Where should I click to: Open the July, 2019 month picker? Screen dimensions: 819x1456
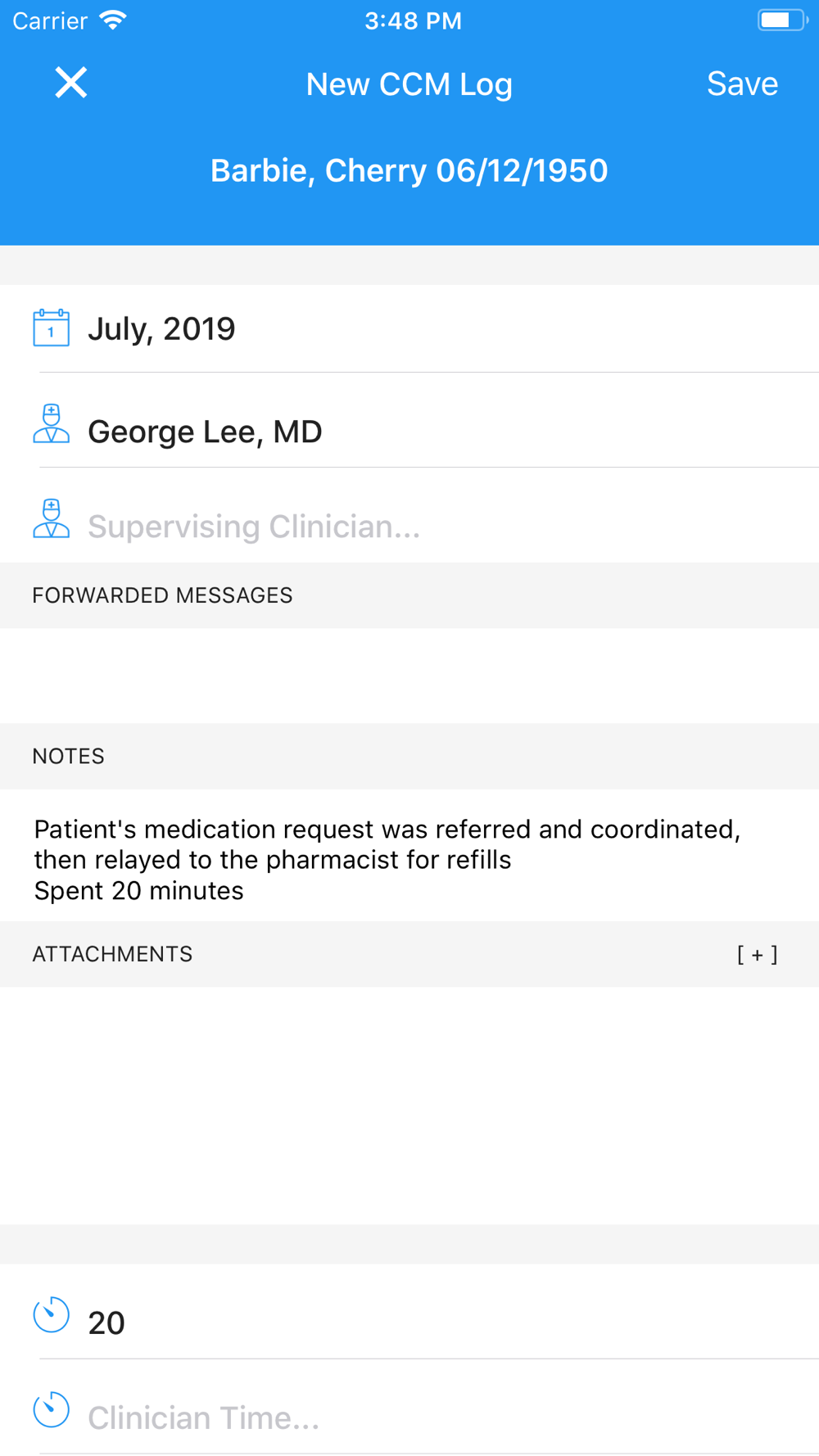(162, 329)
